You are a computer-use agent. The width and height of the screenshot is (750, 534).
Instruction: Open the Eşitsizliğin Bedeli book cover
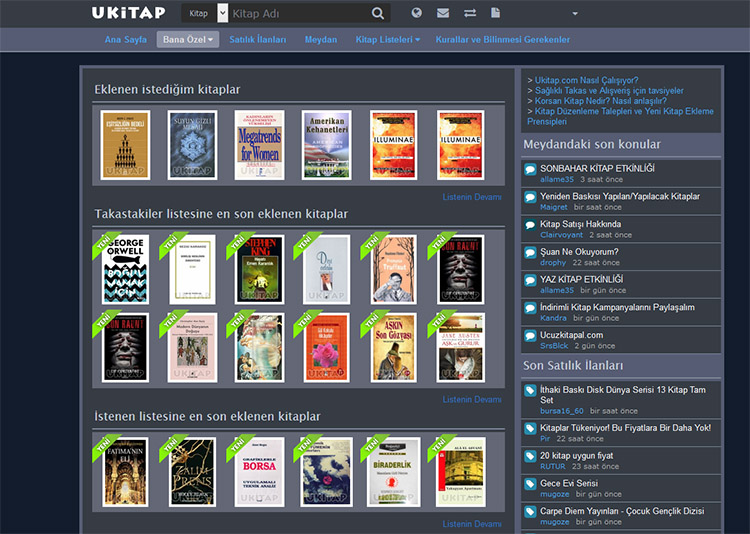tap(125, 145)
